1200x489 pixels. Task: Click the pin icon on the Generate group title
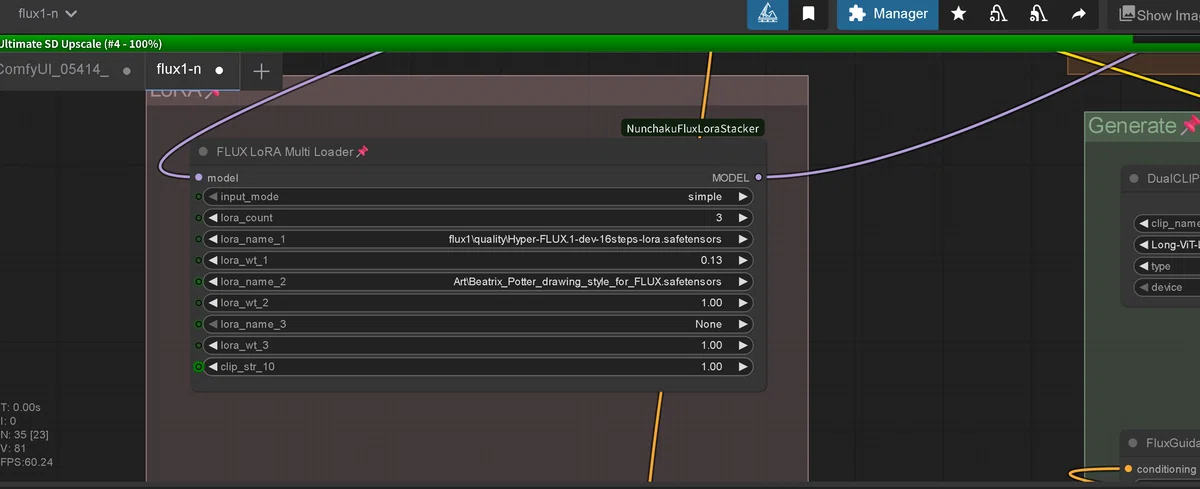point(1189,126)
